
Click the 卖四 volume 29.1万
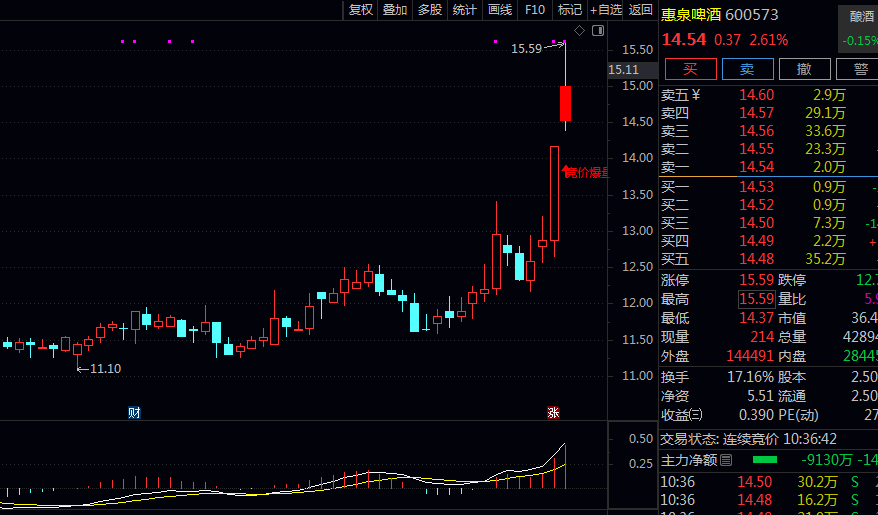pyautogui.click(x=825, y=113)
